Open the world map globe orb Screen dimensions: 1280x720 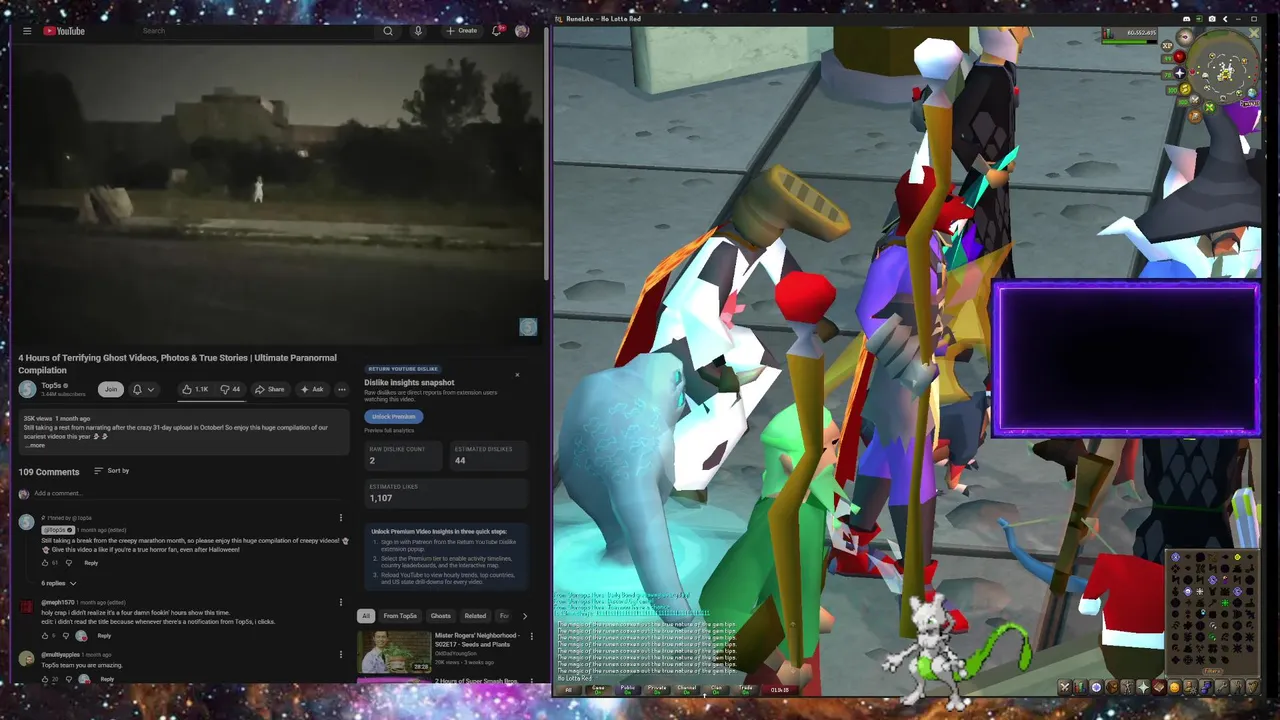tap(1252, 93)
